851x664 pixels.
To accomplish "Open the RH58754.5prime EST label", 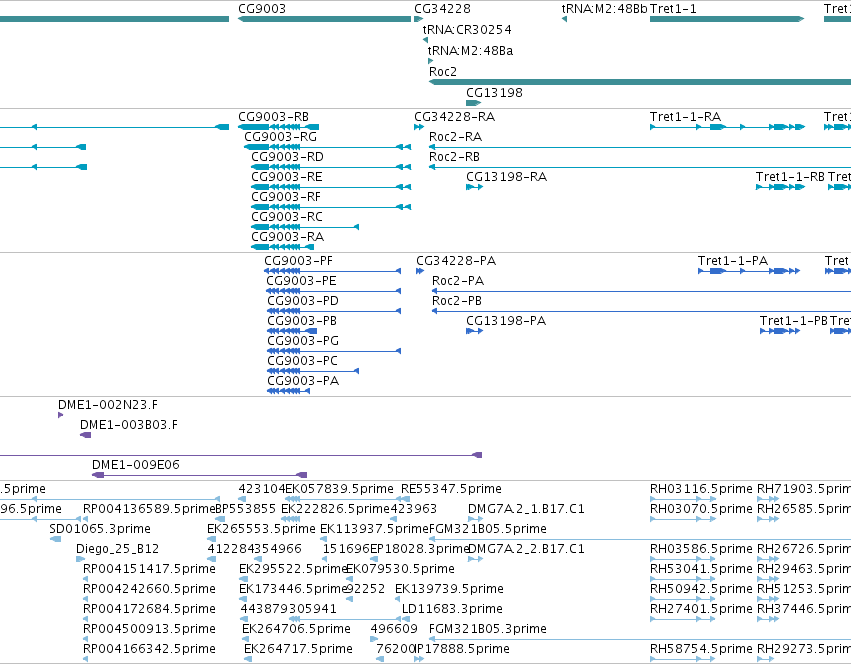I will point(701,649).
